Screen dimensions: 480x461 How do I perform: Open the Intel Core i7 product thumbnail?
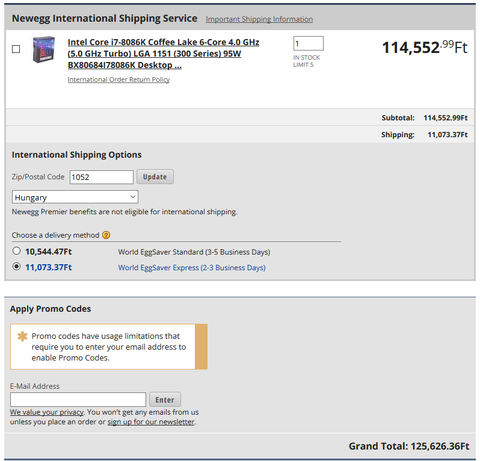tap(43, 49)
